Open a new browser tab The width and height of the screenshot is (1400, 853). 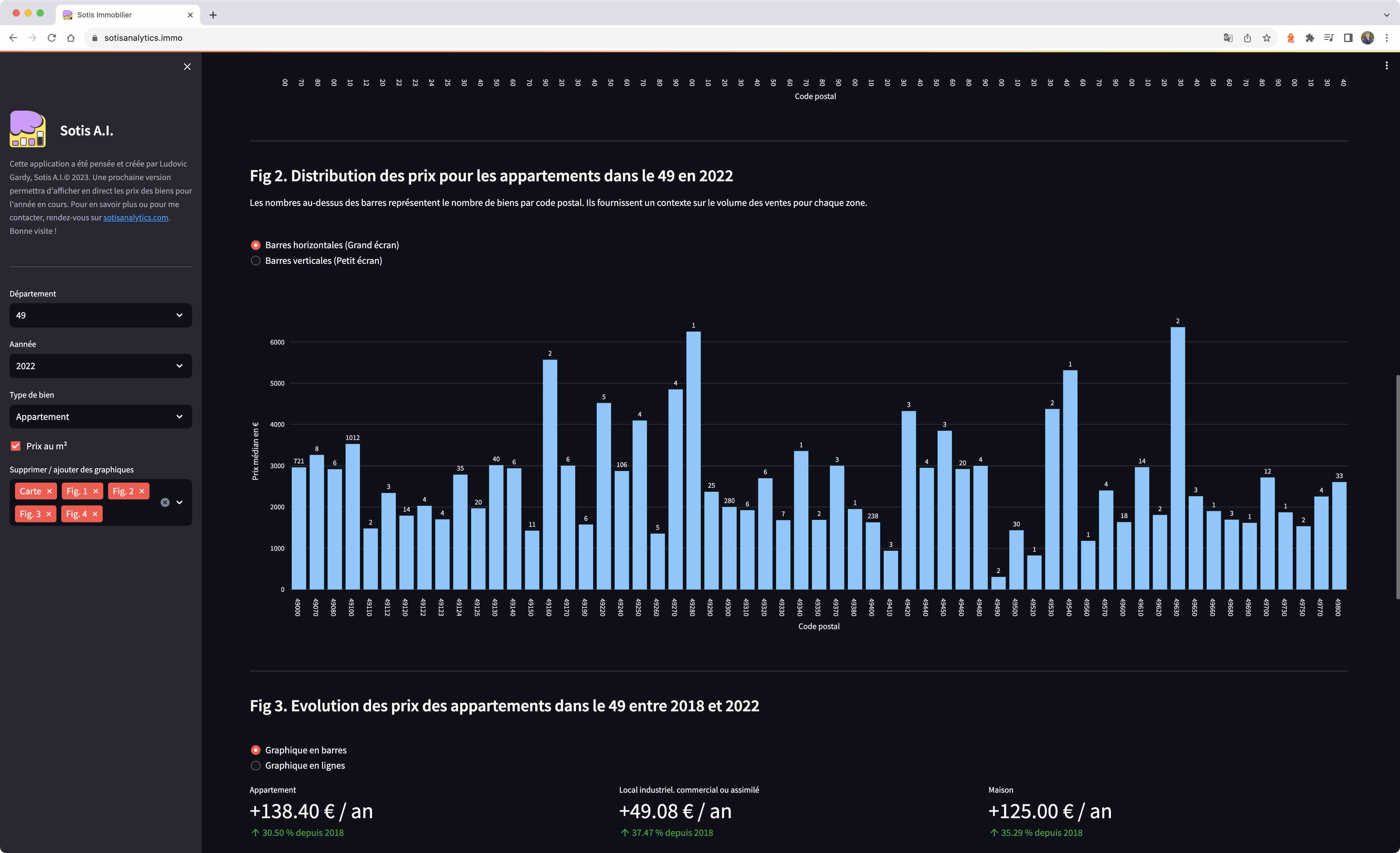click(x=213, y=15)
